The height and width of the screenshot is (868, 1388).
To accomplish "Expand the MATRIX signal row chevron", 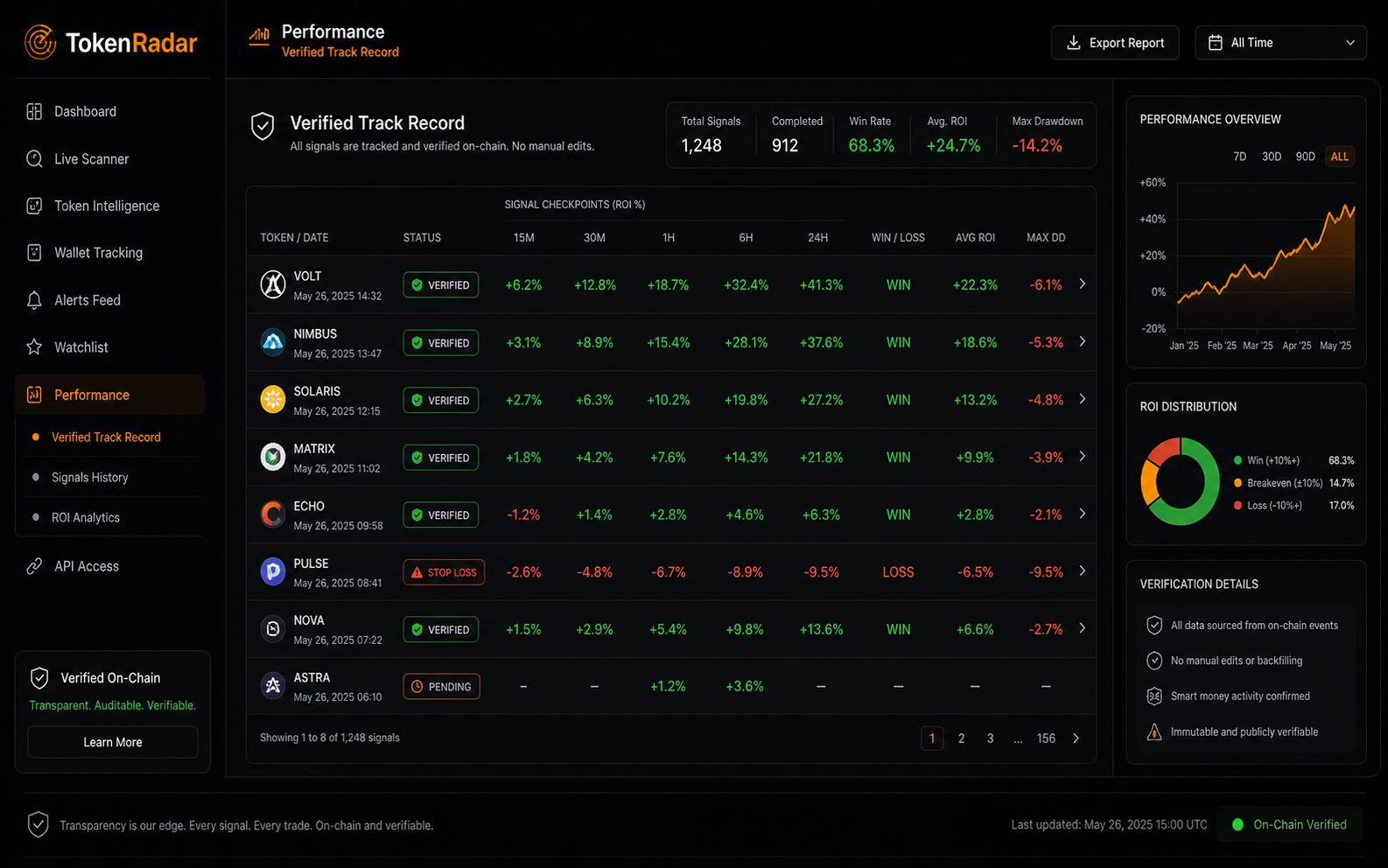I will pyautogui.click(x=1083, y=456).
